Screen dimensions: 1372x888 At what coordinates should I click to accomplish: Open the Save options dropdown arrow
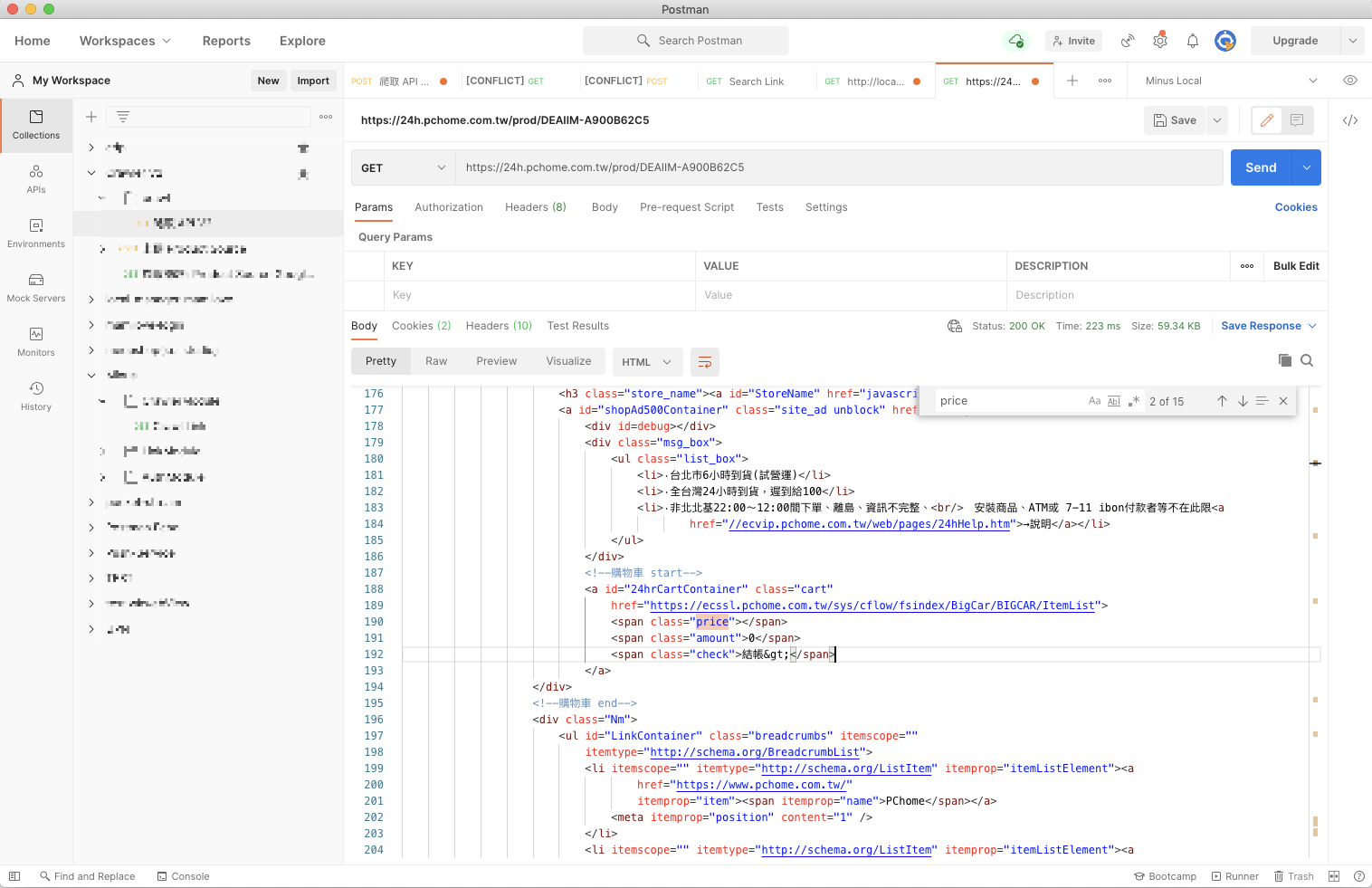(x=1217, y=120)
